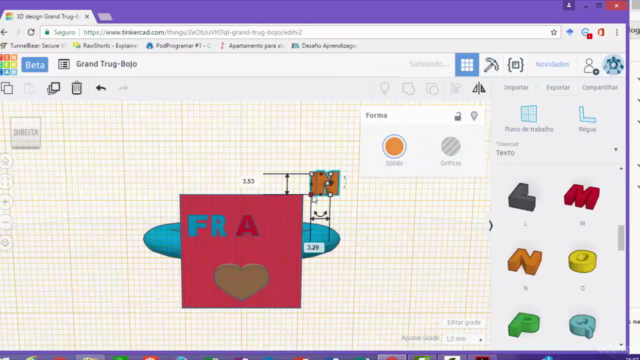Click the Novidades link

(552, 64)
